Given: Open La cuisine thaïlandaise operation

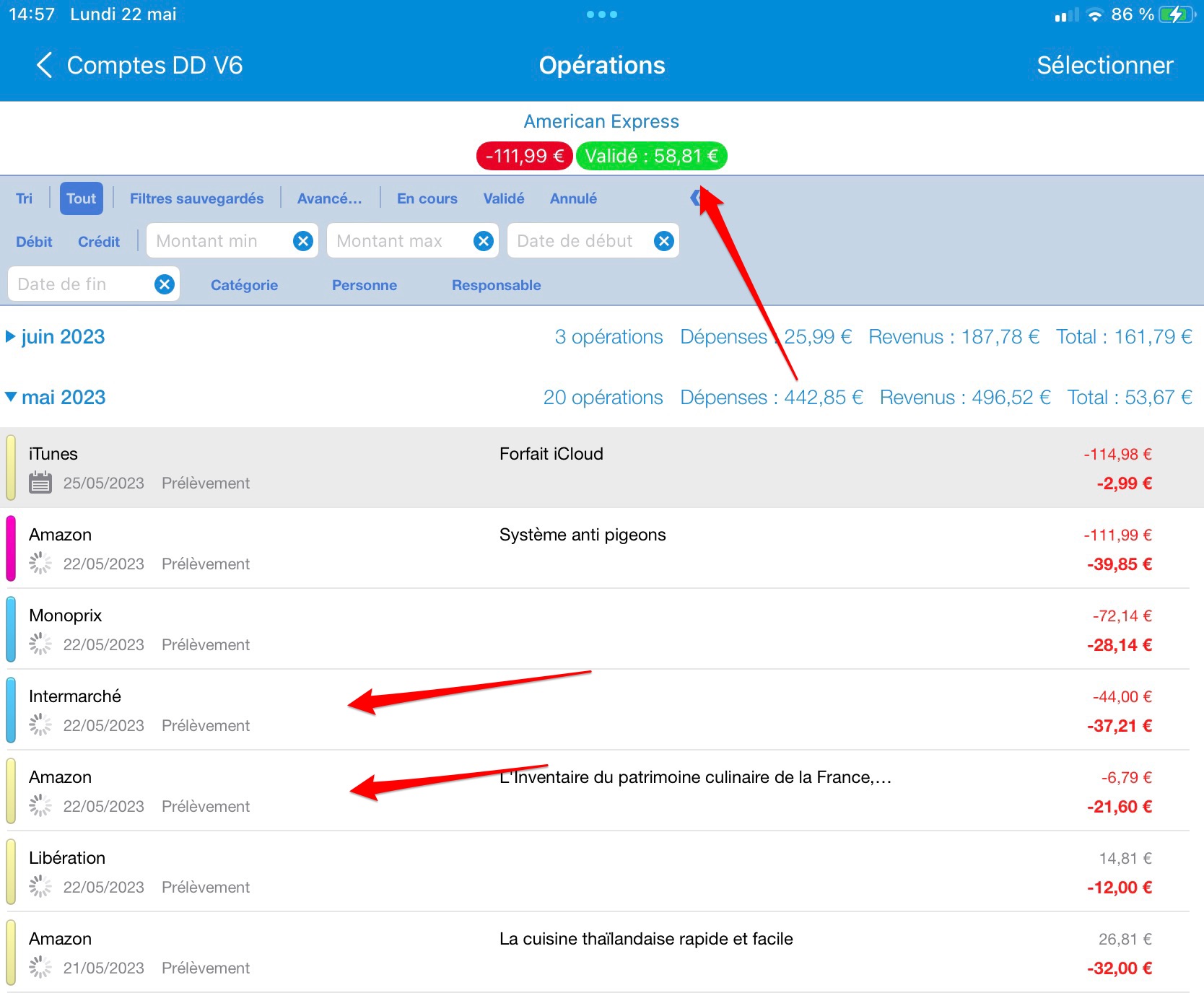Looking at the screenshot, I should pyautogui.click(x=602, y=953).
